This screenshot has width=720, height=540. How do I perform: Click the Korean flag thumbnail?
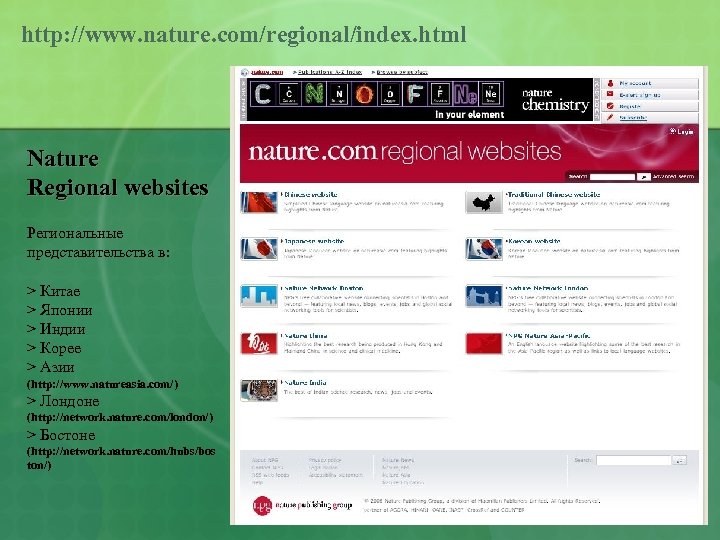coord(484,249)
